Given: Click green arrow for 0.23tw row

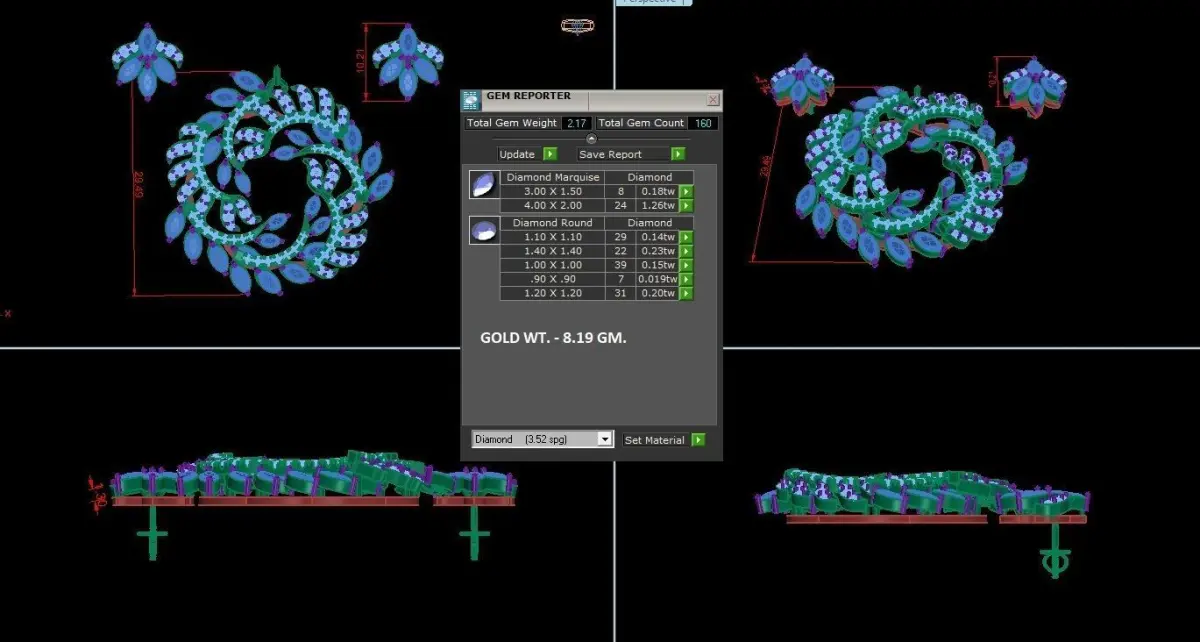Looking at the screenshot, I should 686,252.
